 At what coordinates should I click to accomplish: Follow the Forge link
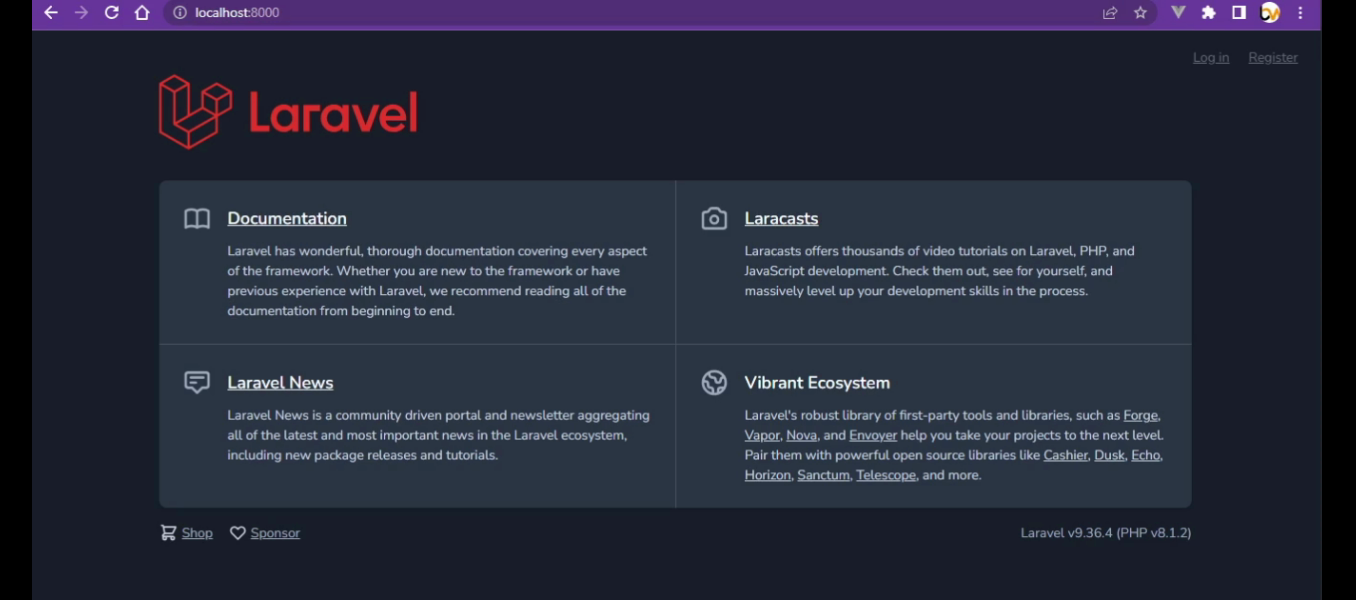tap(1141, 416)
